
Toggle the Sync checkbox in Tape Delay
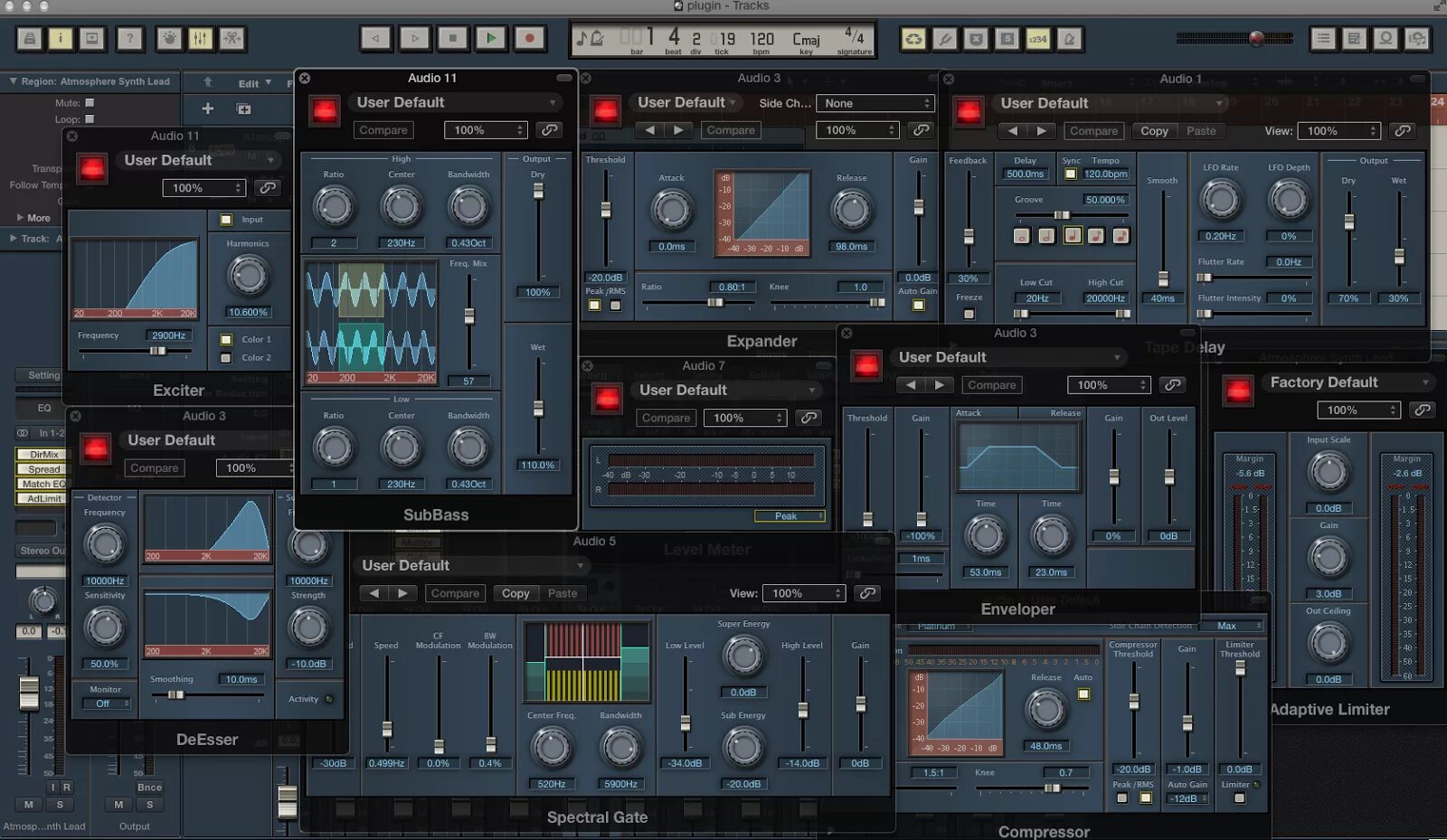(1071, 174)
